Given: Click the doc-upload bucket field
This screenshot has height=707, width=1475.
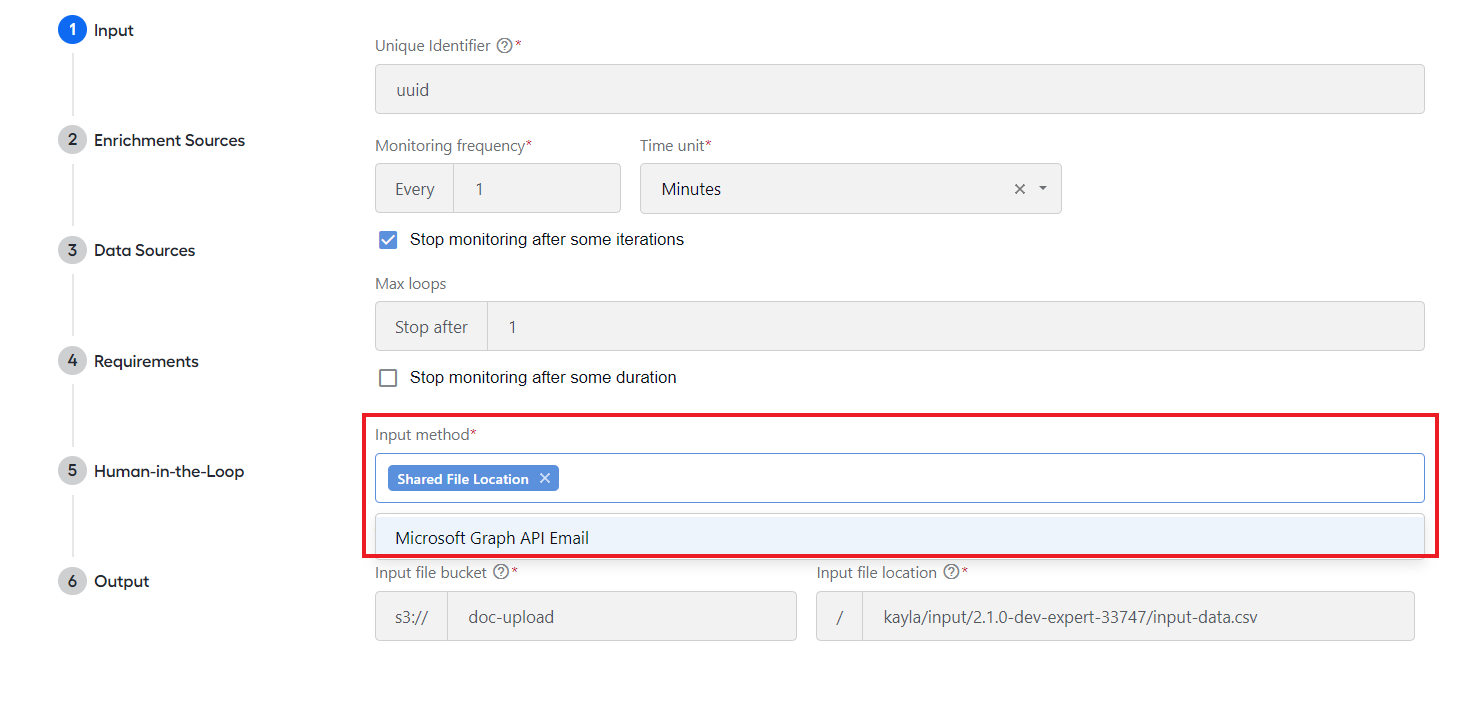Looking at the screenshot, I should coord(622,617).
